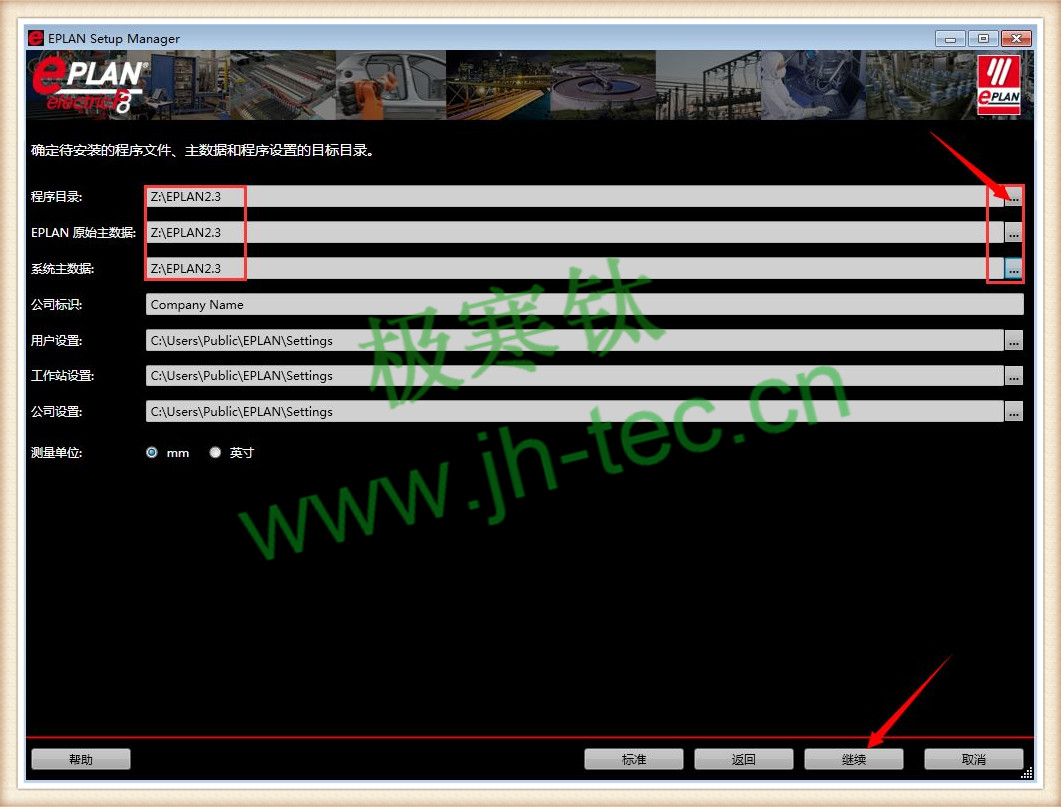
Task: Click the 公司标识 label
Action: pyautogui.click(x=56, y=304)
